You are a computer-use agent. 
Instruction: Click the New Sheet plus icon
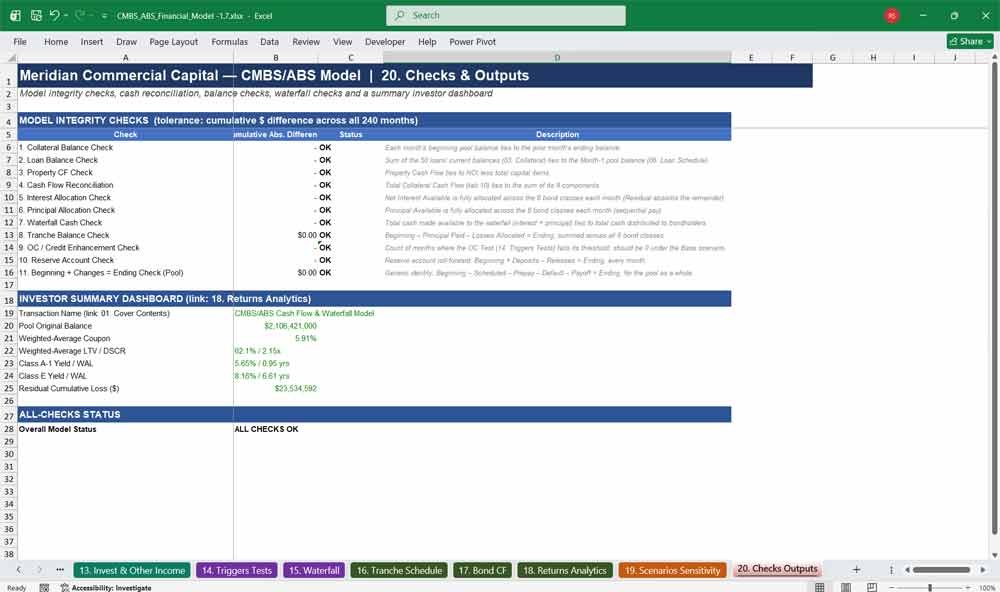[857, 570]
